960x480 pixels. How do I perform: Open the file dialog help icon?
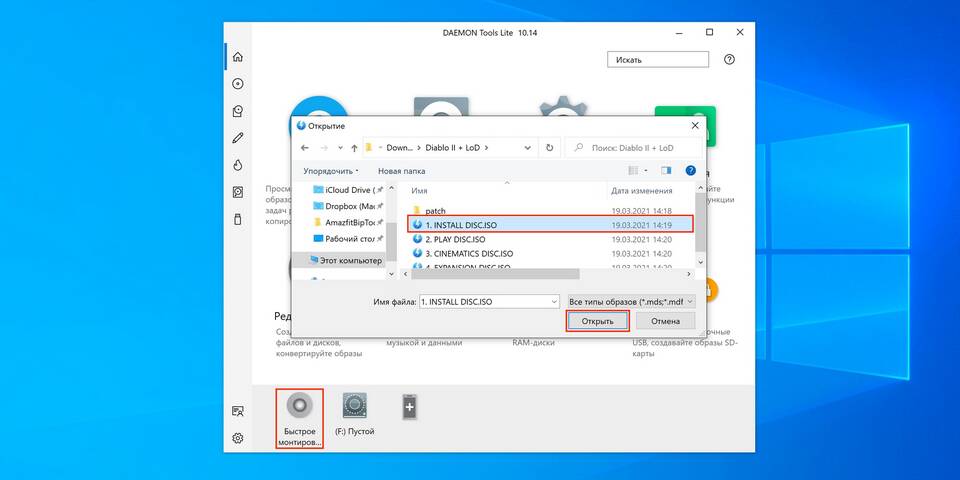pos(691,171)
